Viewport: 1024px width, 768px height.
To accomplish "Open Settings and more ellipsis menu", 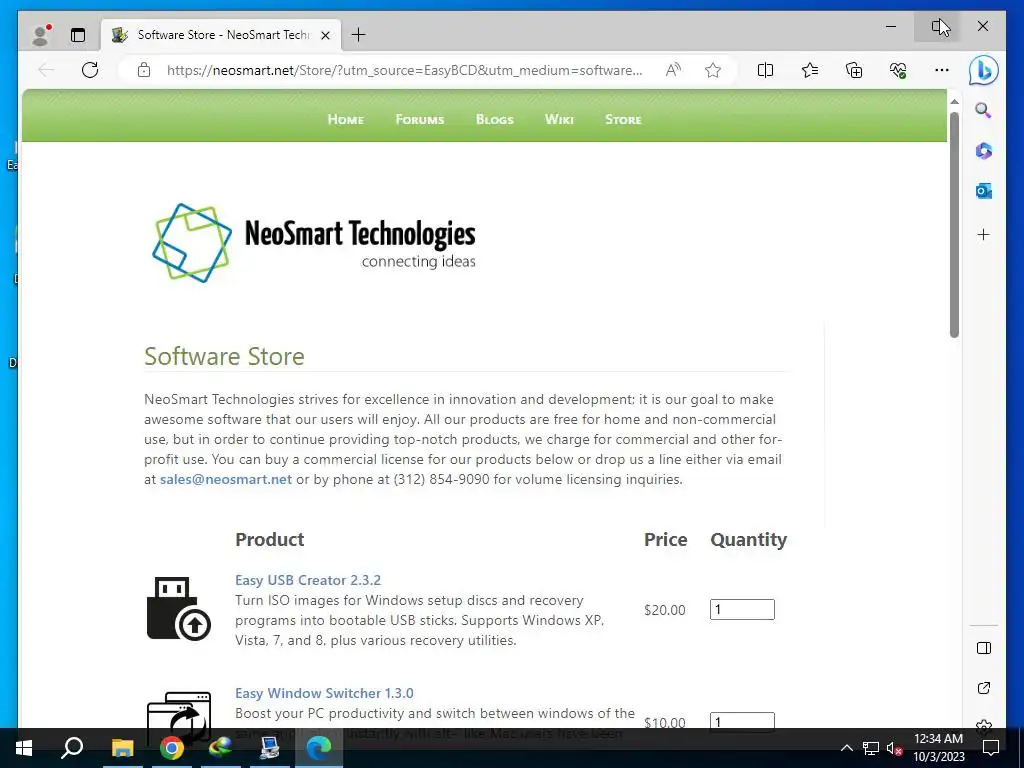I will pos(942,70).
